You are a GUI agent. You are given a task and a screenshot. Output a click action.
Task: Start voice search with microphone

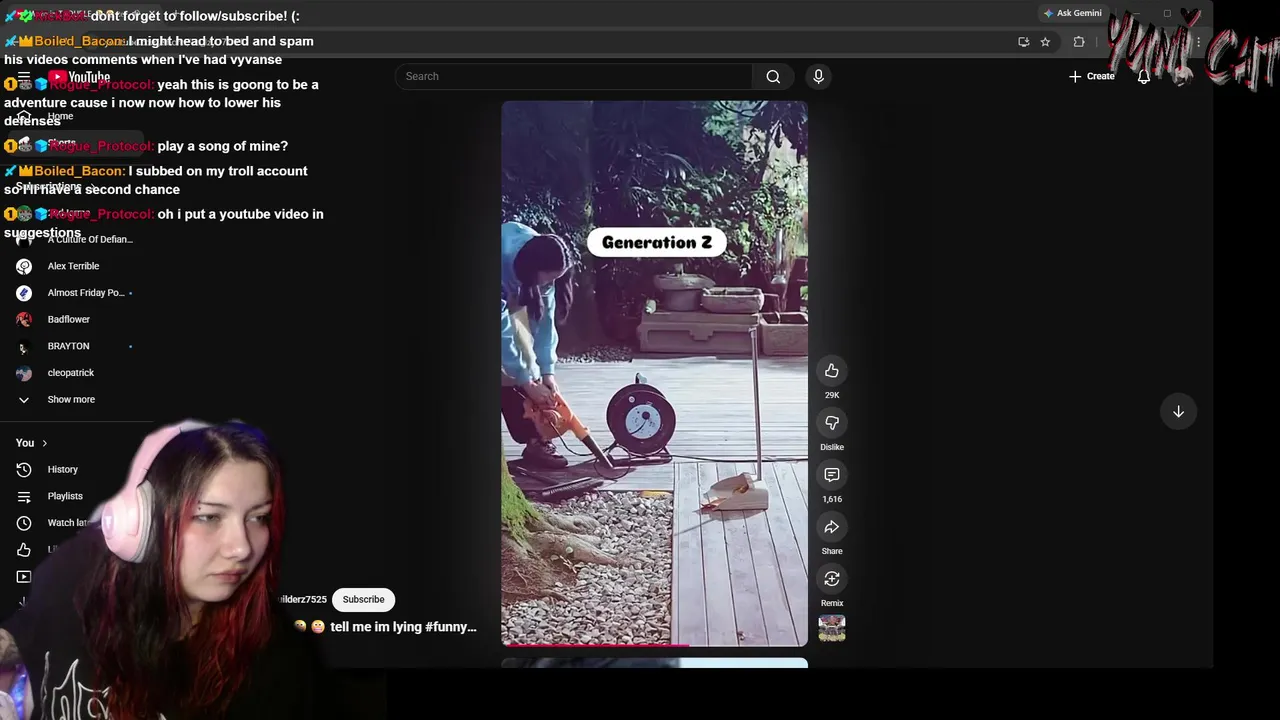click(818, 76)
